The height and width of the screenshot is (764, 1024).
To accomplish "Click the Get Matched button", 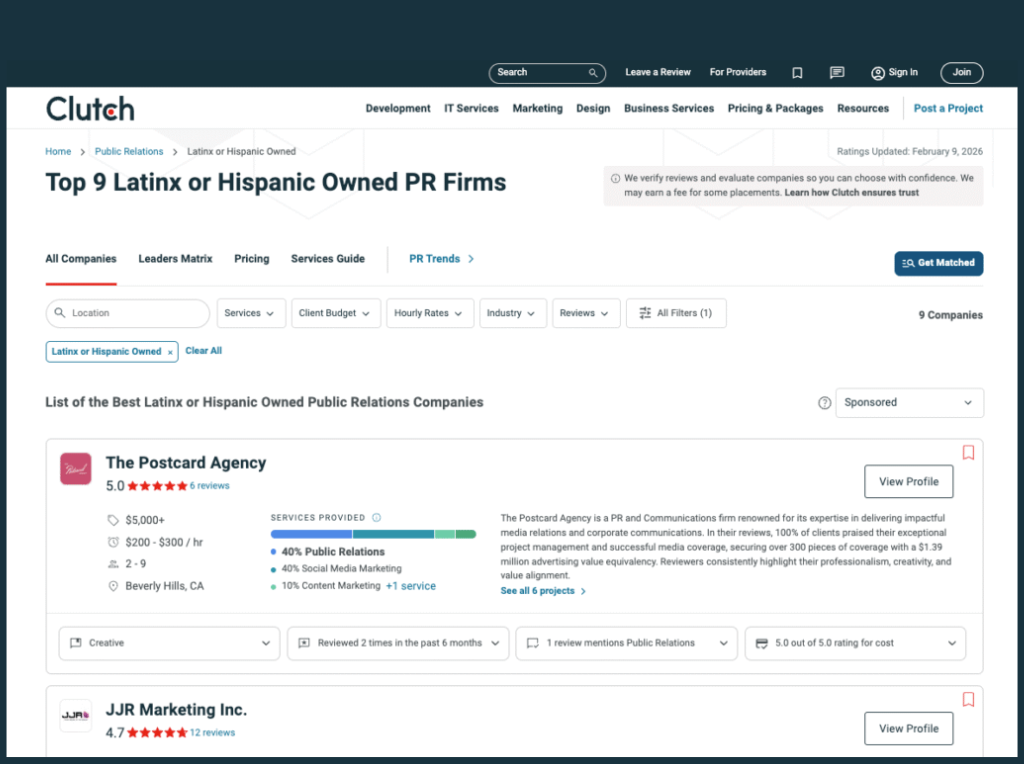I will [x=938, y=263].
